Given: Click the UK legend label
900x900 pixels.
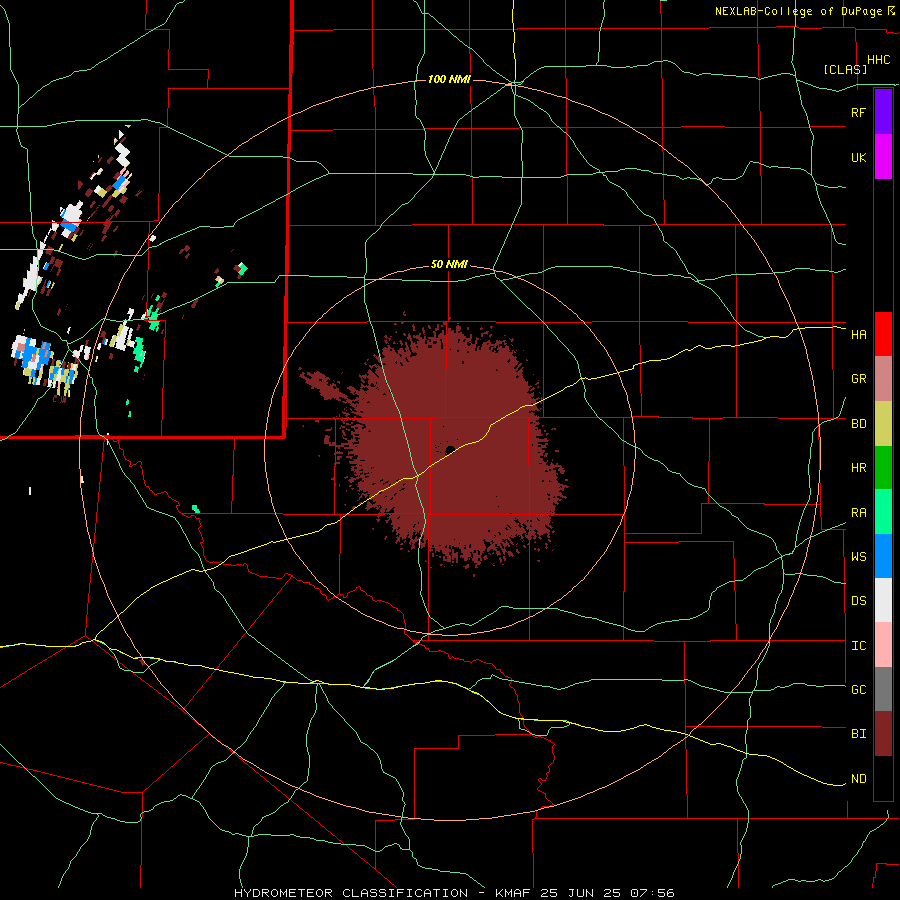Looking at the screenshot, I should [x=858, y=157].
